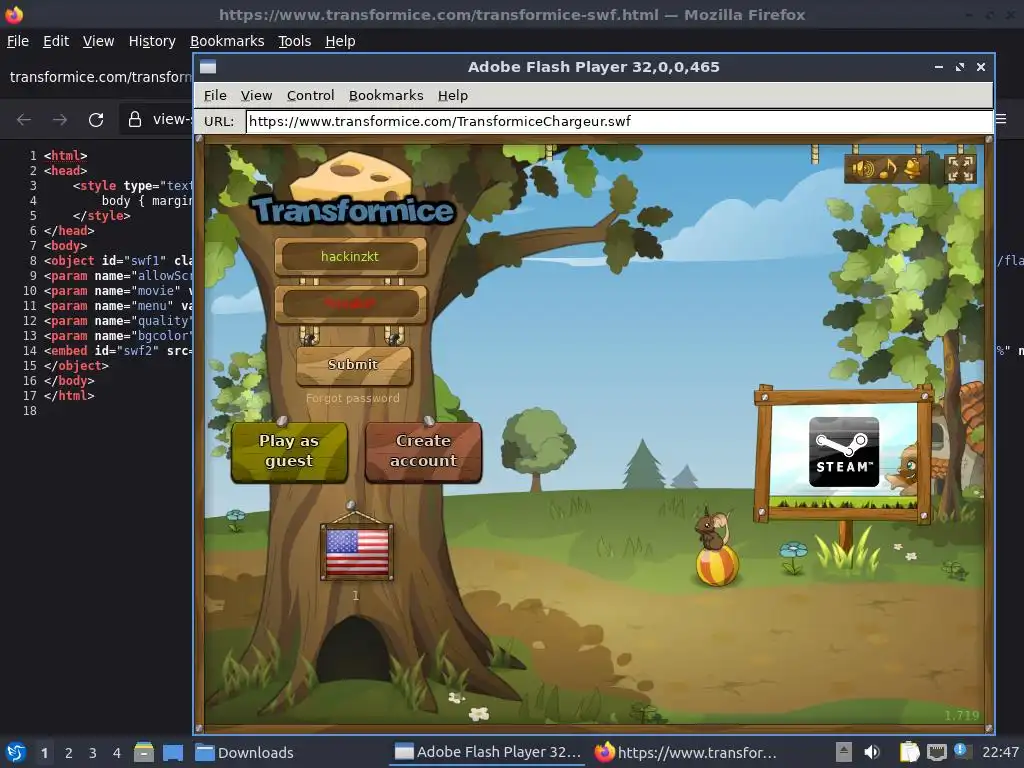Select Adobe Flash Player taskbar entry
Viewport: 1024px width, 768px height.
click(x=487, y=753)
